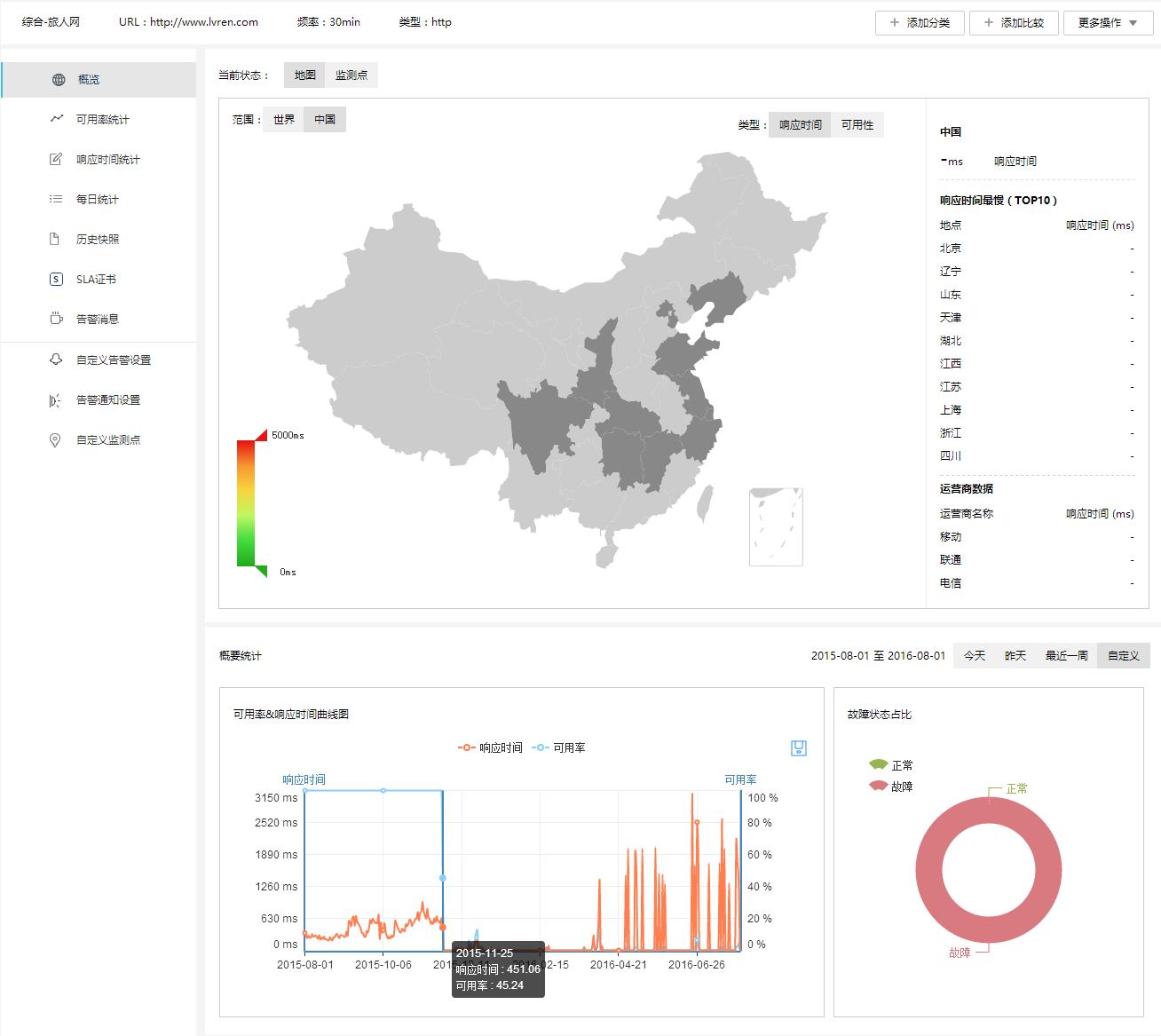Select the 最近一周 time range tab
The image size is (1161, 1036).
click(x=1066, y=656)
